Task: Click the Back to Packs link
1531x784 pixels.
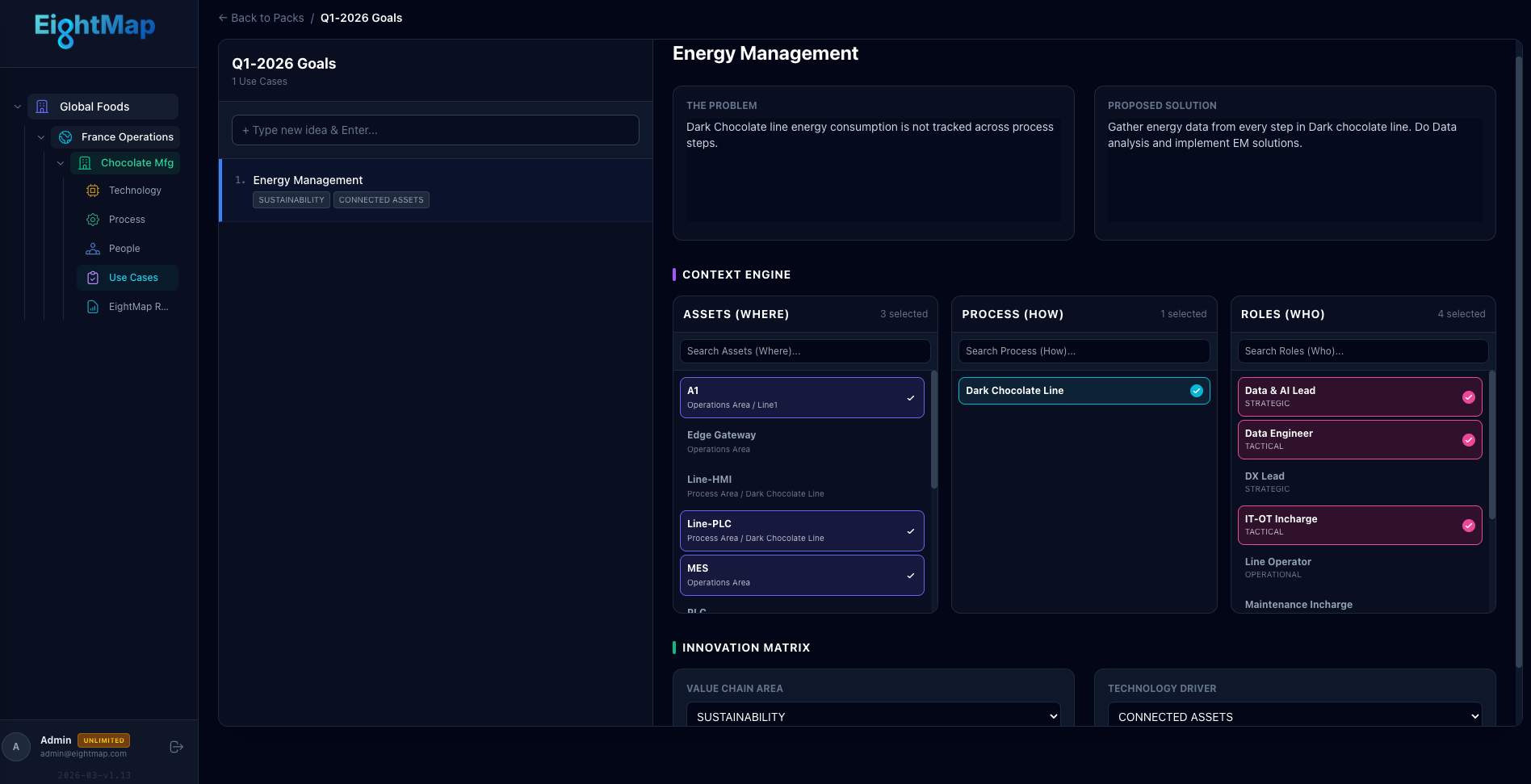Action: click(x=261, y=17)
